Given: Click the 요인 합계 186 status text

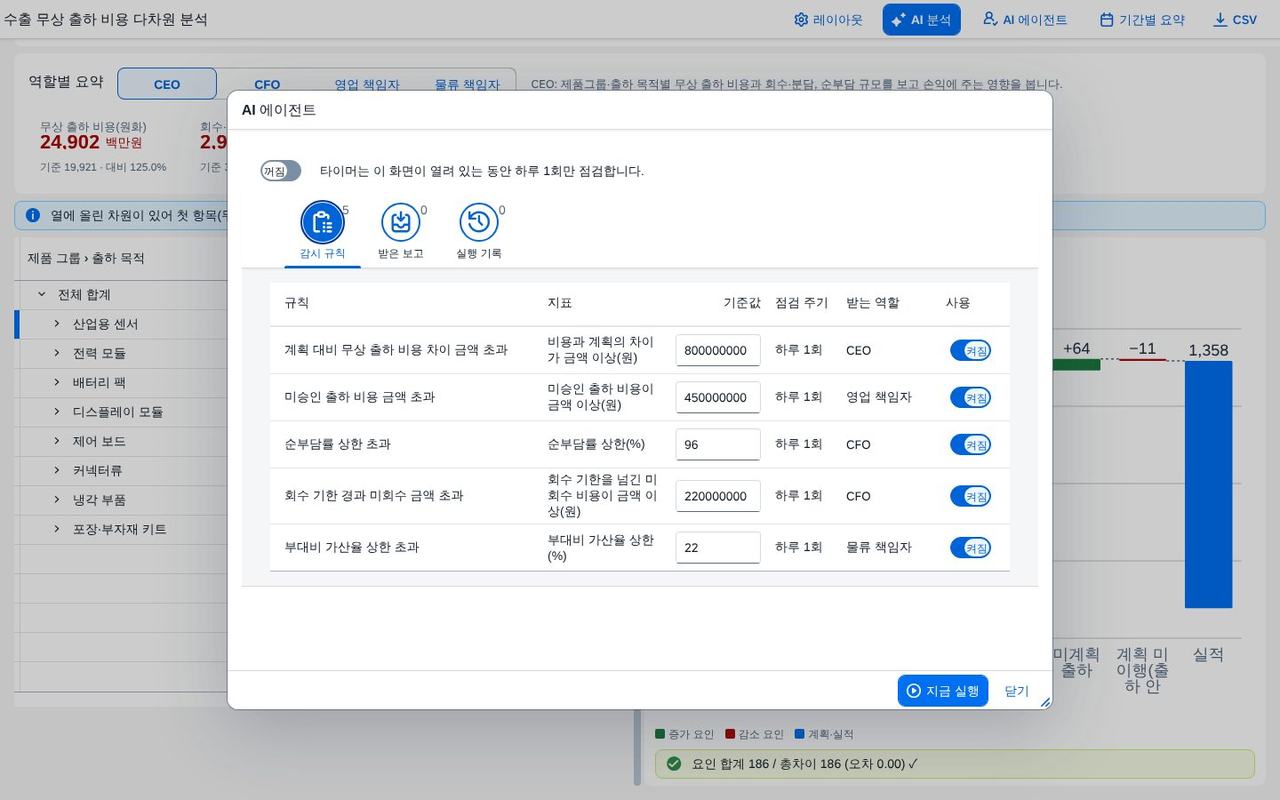Looking at the screenshot, I should 805,764.
